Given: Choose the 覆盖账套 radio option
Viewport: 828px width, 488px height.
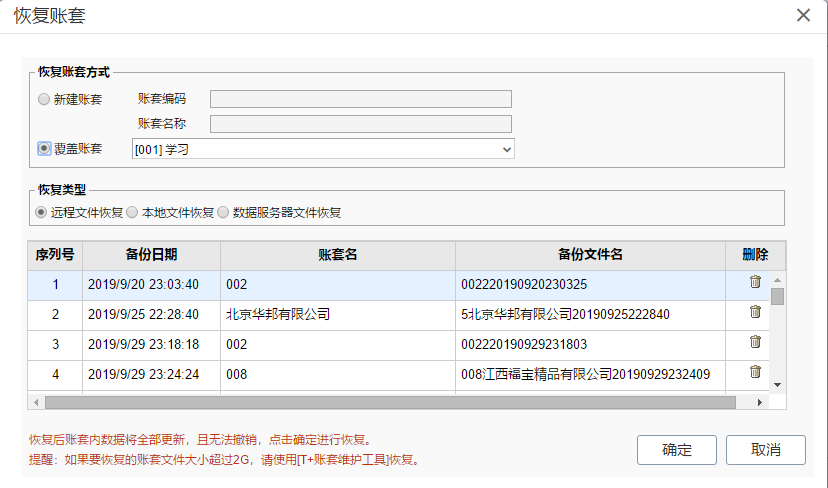Looking at the screenshot, I should (x=44, y=148).
